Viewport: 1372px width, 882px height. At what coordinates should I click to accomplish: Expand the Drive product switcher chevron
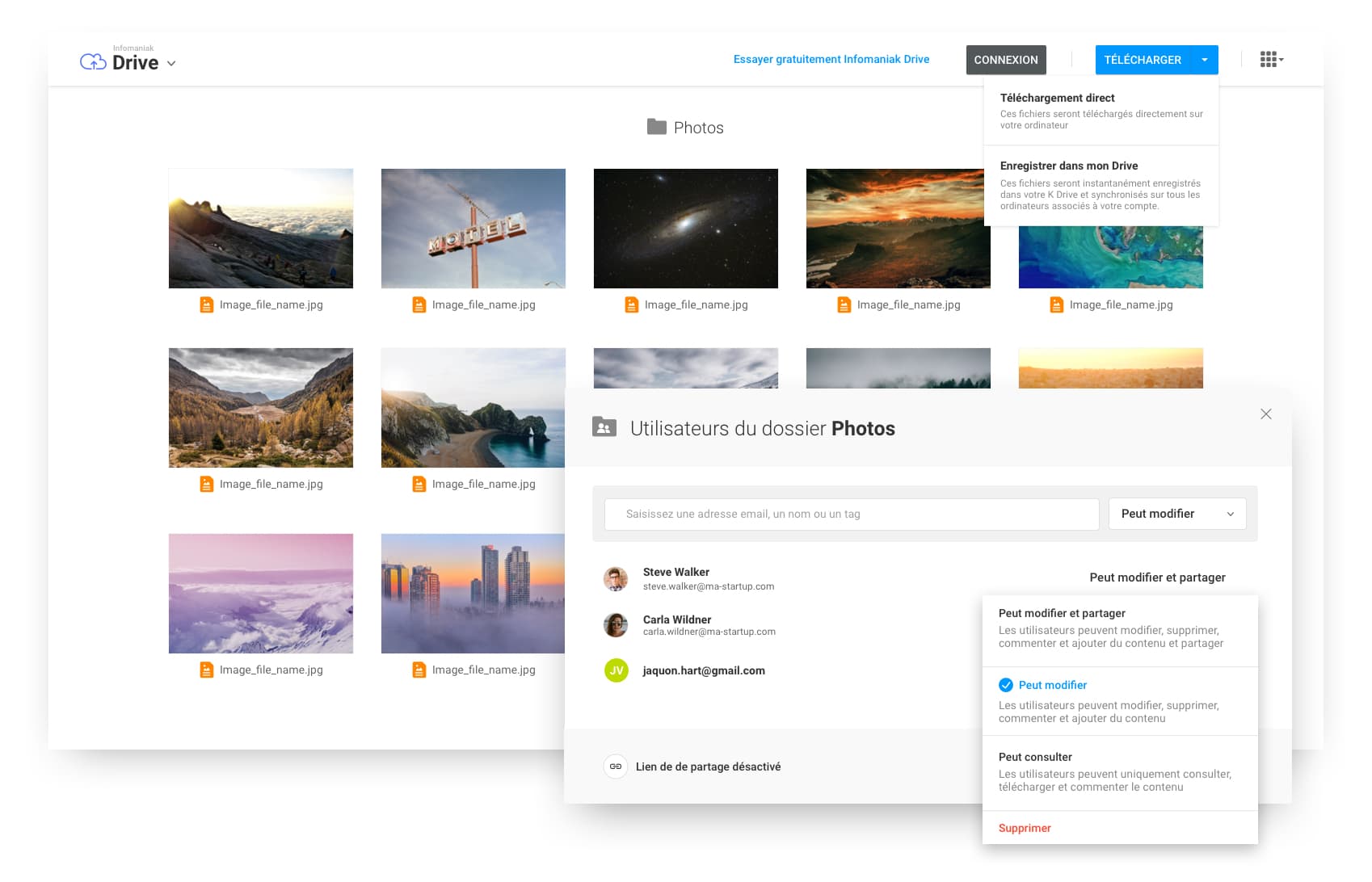171,63
